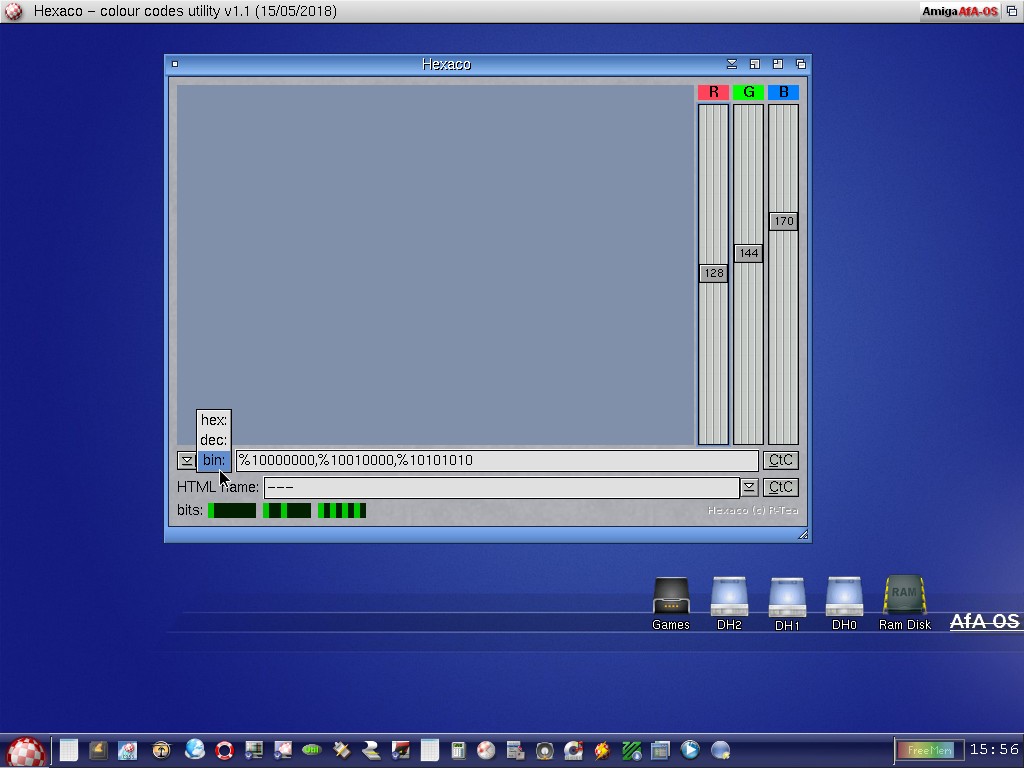Select dec: format from popup list
Viewport: 1024px width, 768px height.
coord(214,440)
